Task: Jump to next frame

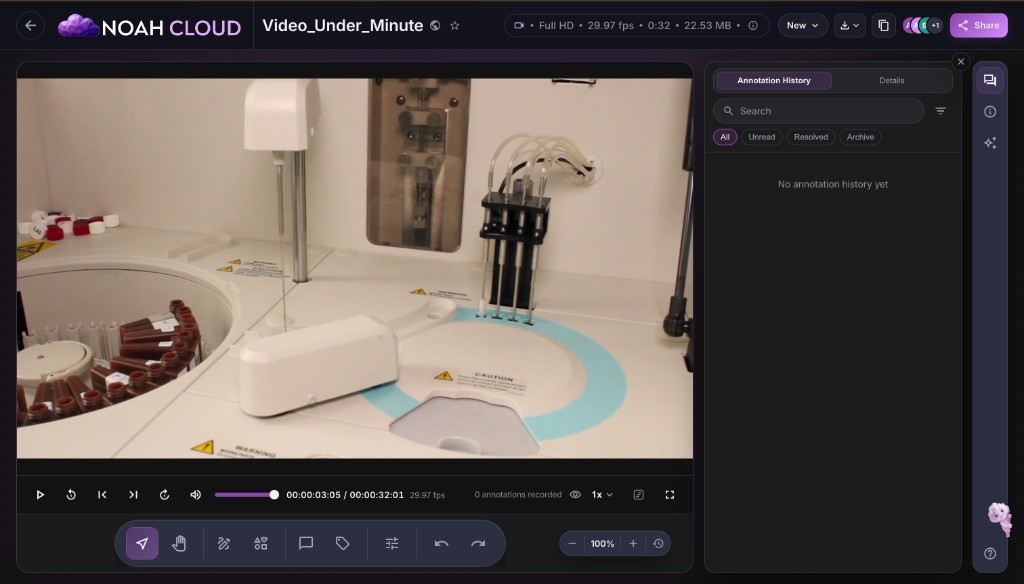Action: point(133,495)
